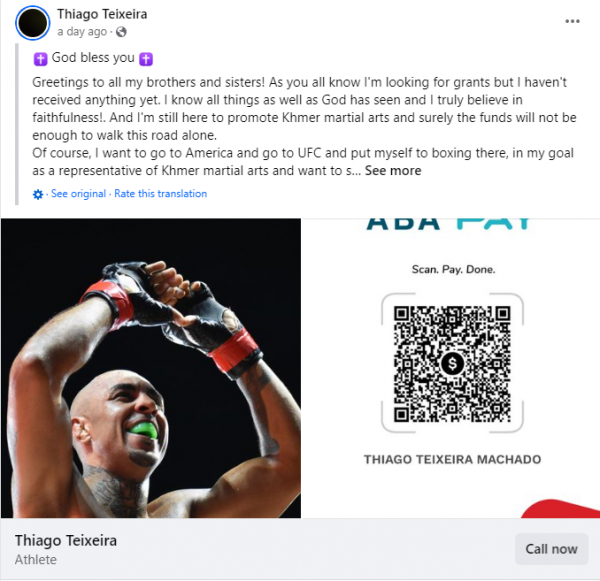Open the fighter photo thumbnail
Viewport: 600px width, 581px height.
pos(151,368)
